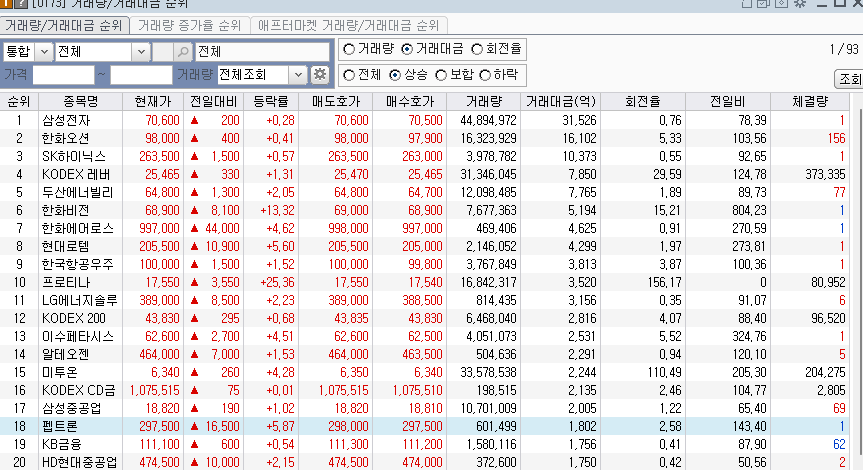Screen dimensions: 863x470
Task: Click the 거래량 table column header
Action: pyautogui.click(x=484, y=102)
